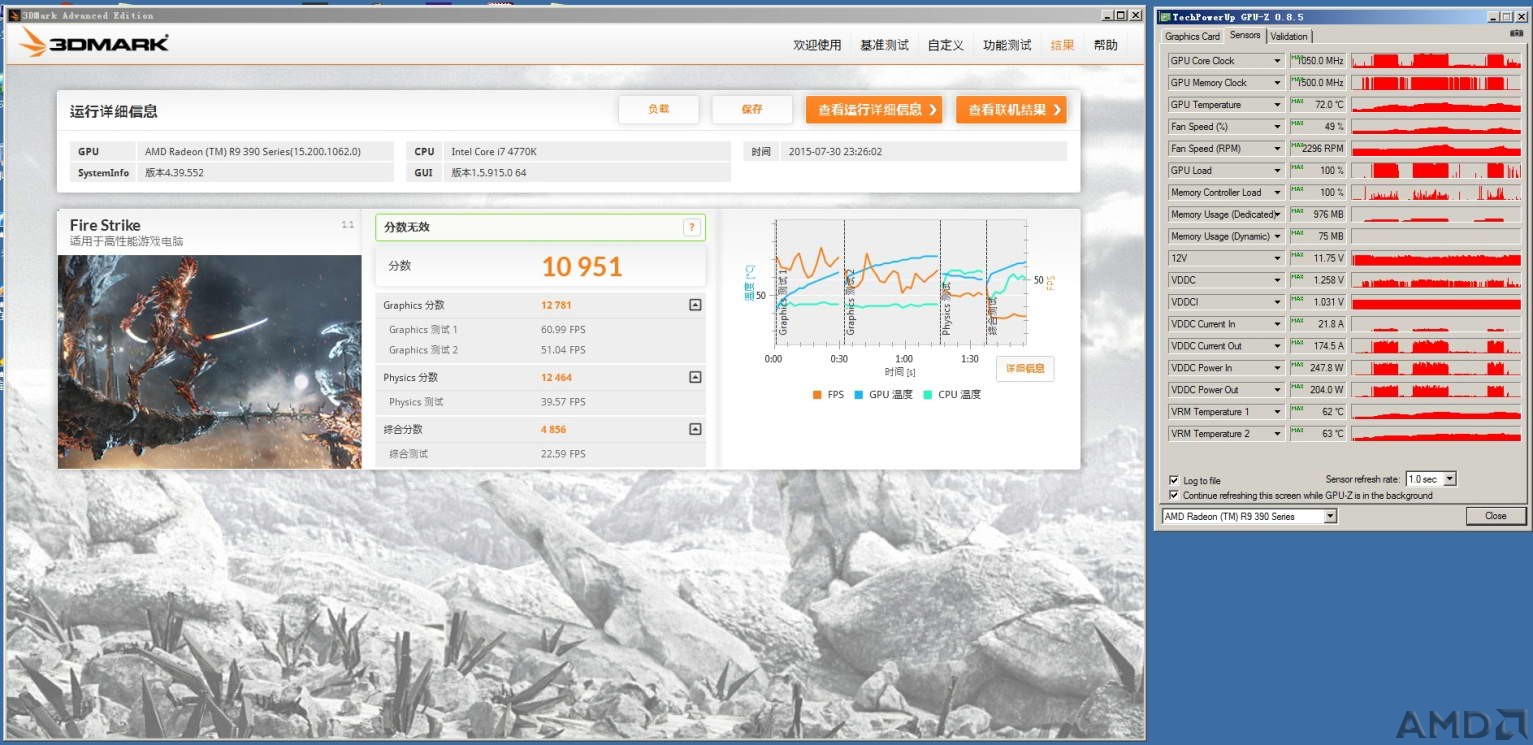Image resolution: width=1533 pixels, height=745 pixels.
Task: Click the orange FPS legend swatch
Action: point(817,395)
